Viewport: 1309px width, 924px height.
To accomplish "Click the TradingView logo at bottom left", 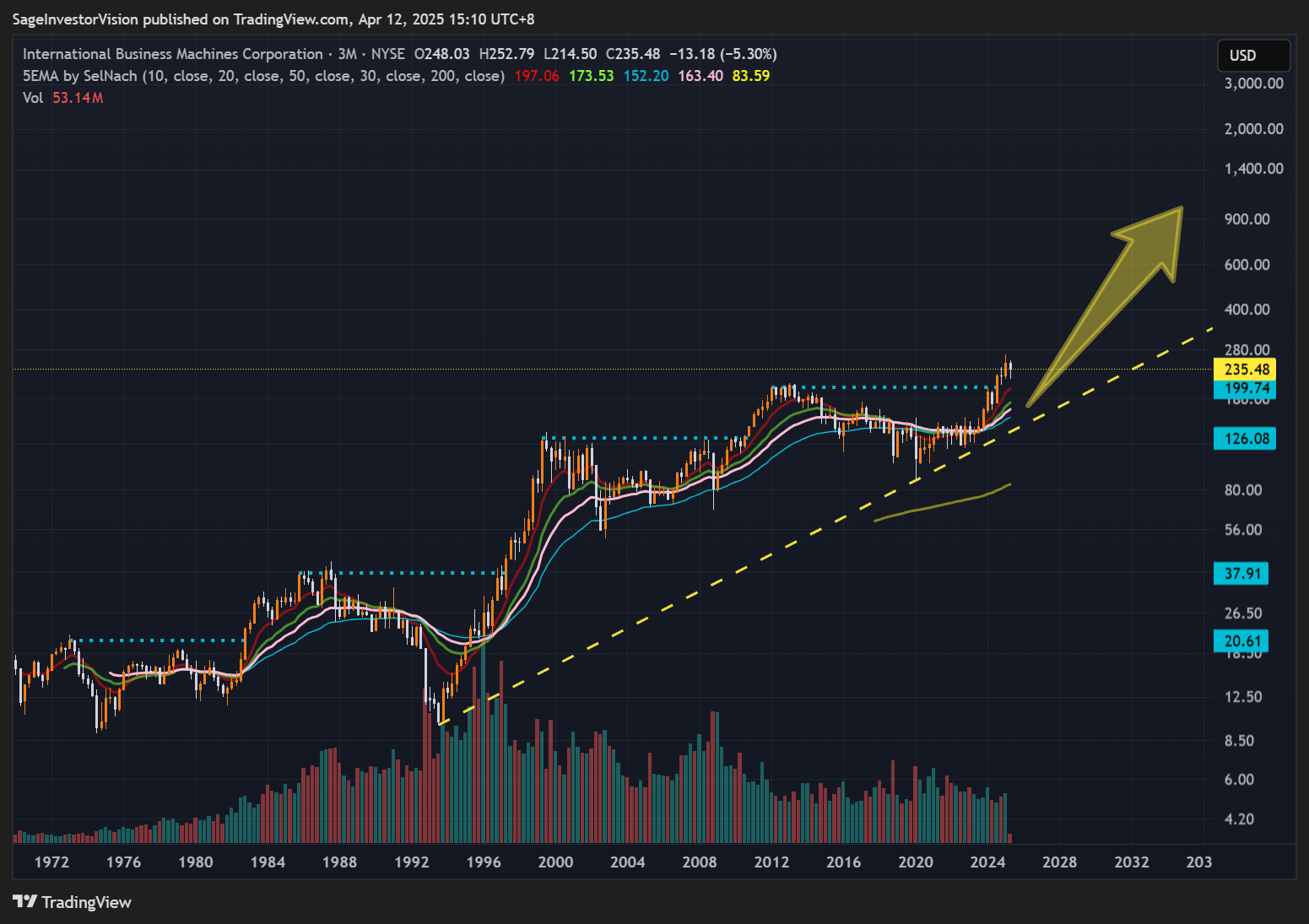I will (73, 902).
